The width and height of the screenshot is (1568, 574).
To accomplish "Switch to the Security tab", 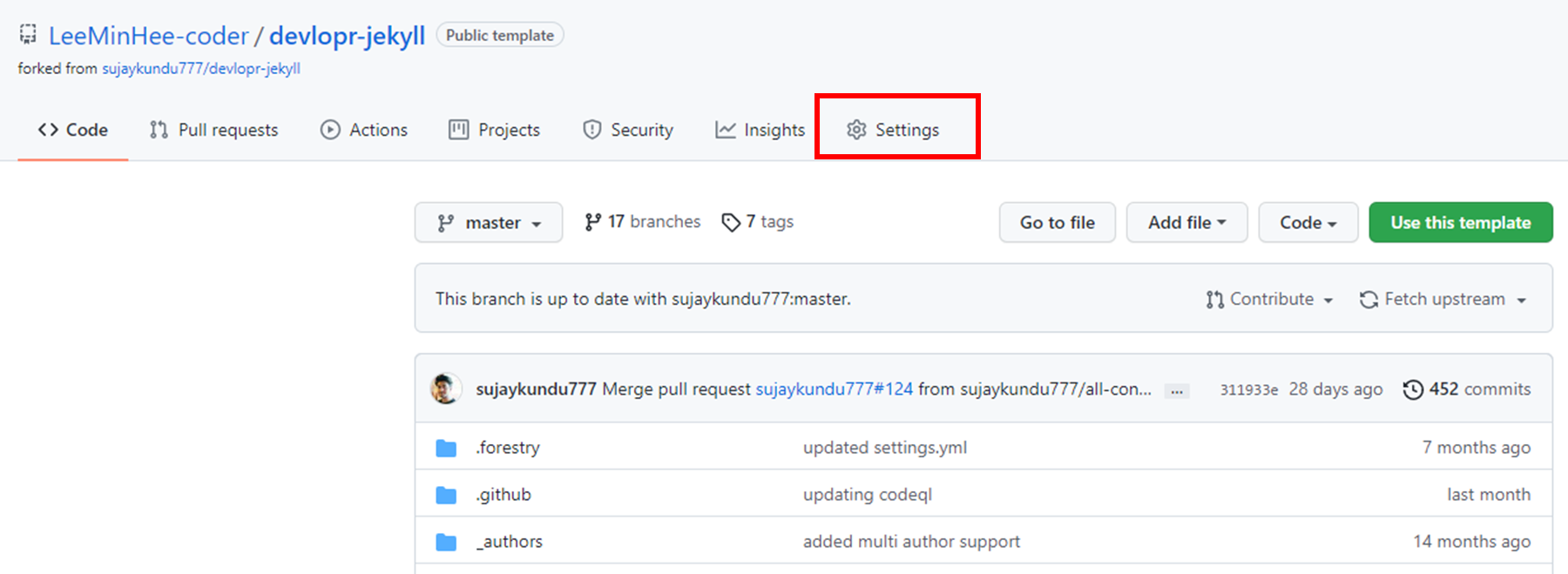I will point(628,130).
